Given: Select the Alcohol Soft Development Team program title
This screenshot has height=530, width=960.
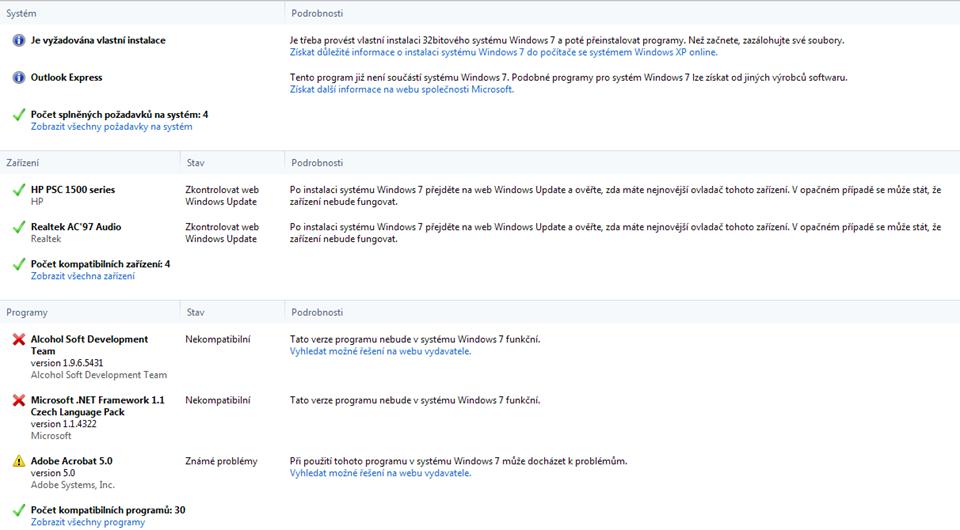Looking at the screenshot, I should click(89, 345).
